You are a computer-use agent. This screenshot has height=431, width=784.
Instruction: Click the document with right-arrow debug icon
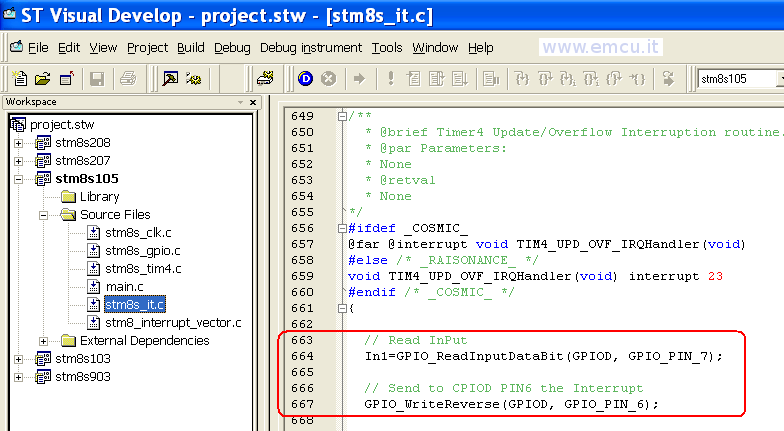coord(436,78)
